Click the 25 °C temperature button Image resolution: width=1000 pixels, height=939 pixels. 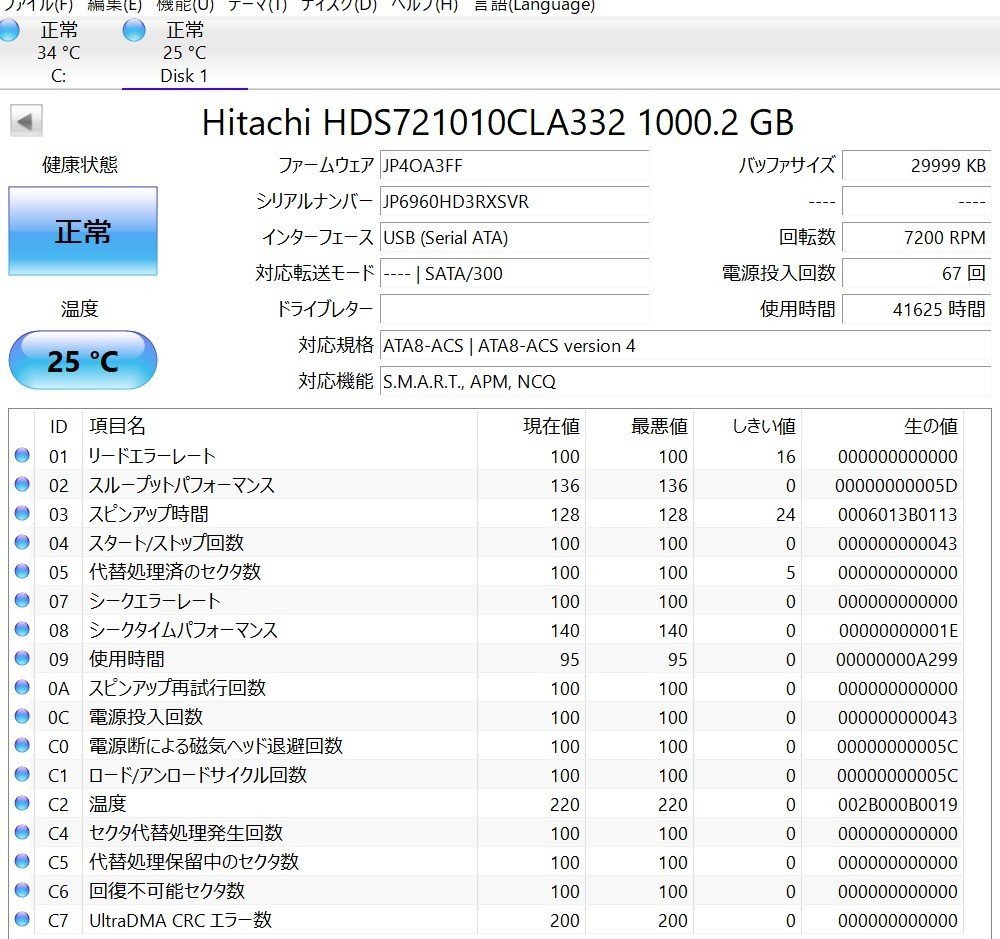[x=83, y=360]
